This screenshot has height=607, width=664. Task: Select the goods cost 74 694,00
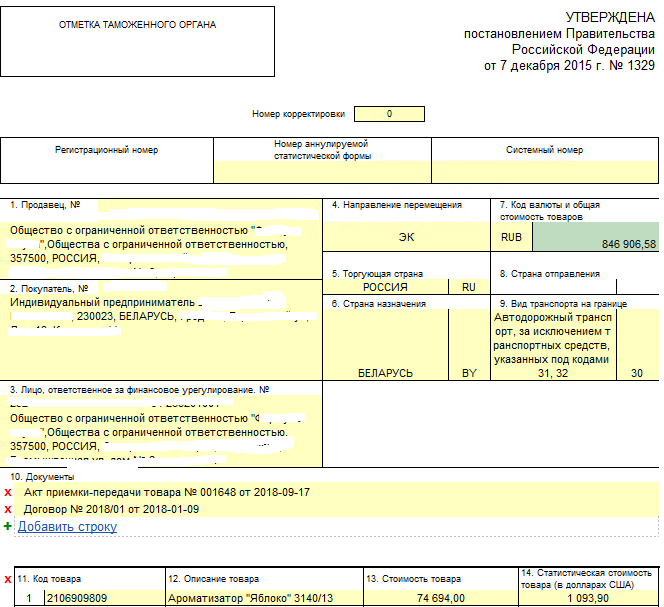click(441, 599)
